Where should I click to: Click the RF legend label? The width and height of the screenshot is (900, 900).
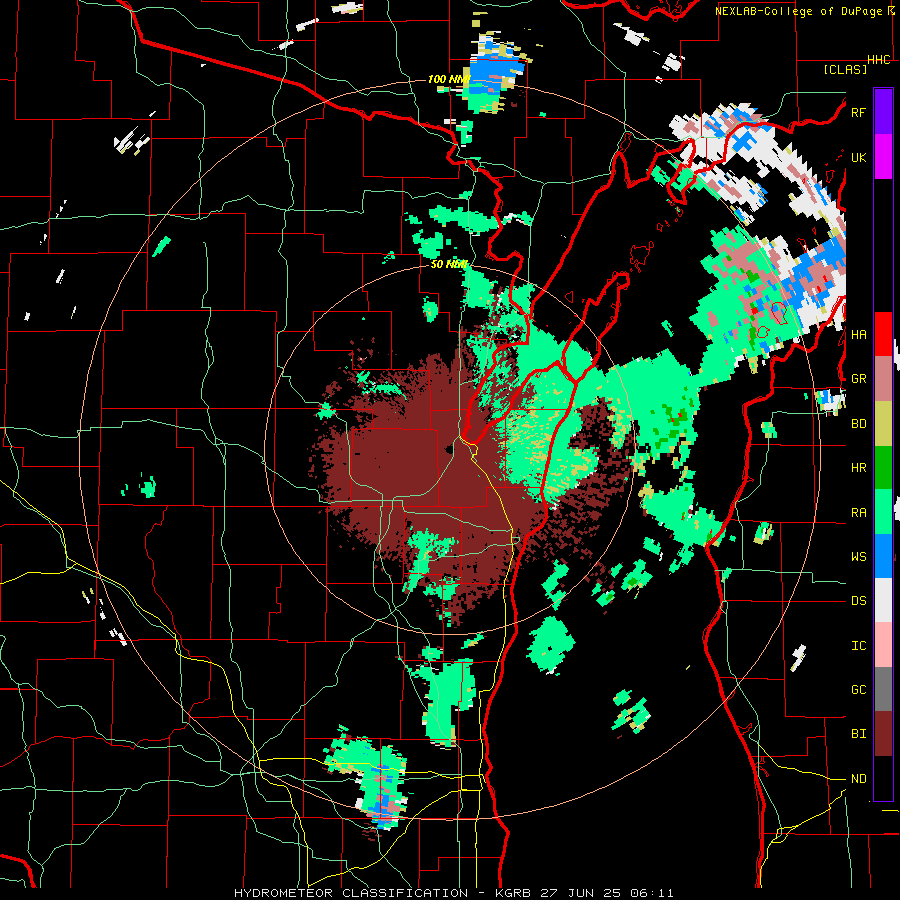pos(858,112)
